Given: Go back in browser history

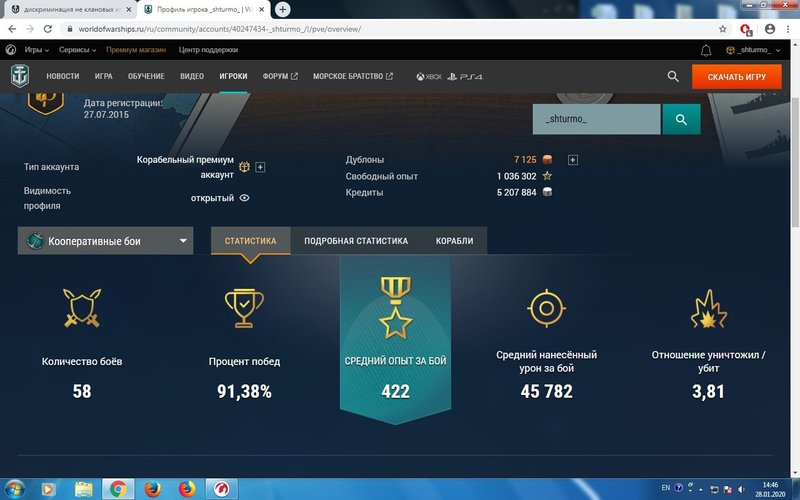Looking at the screenshot, I should click(12, 29).
